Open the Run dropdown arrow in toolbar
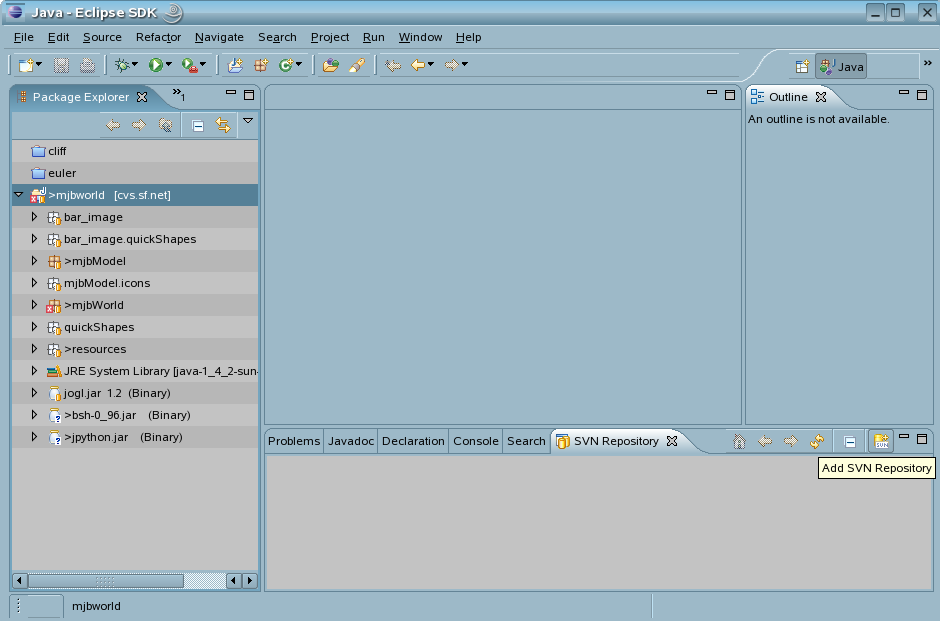This screenshot has width=940, height=621. (169, 64)
